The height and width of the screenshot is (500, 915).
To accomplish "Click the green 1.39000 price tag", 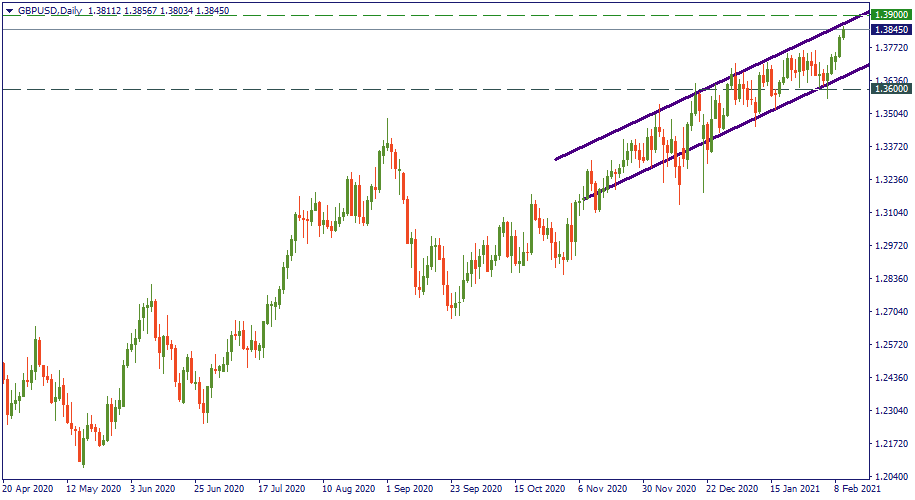I will [x=889, y=16].
